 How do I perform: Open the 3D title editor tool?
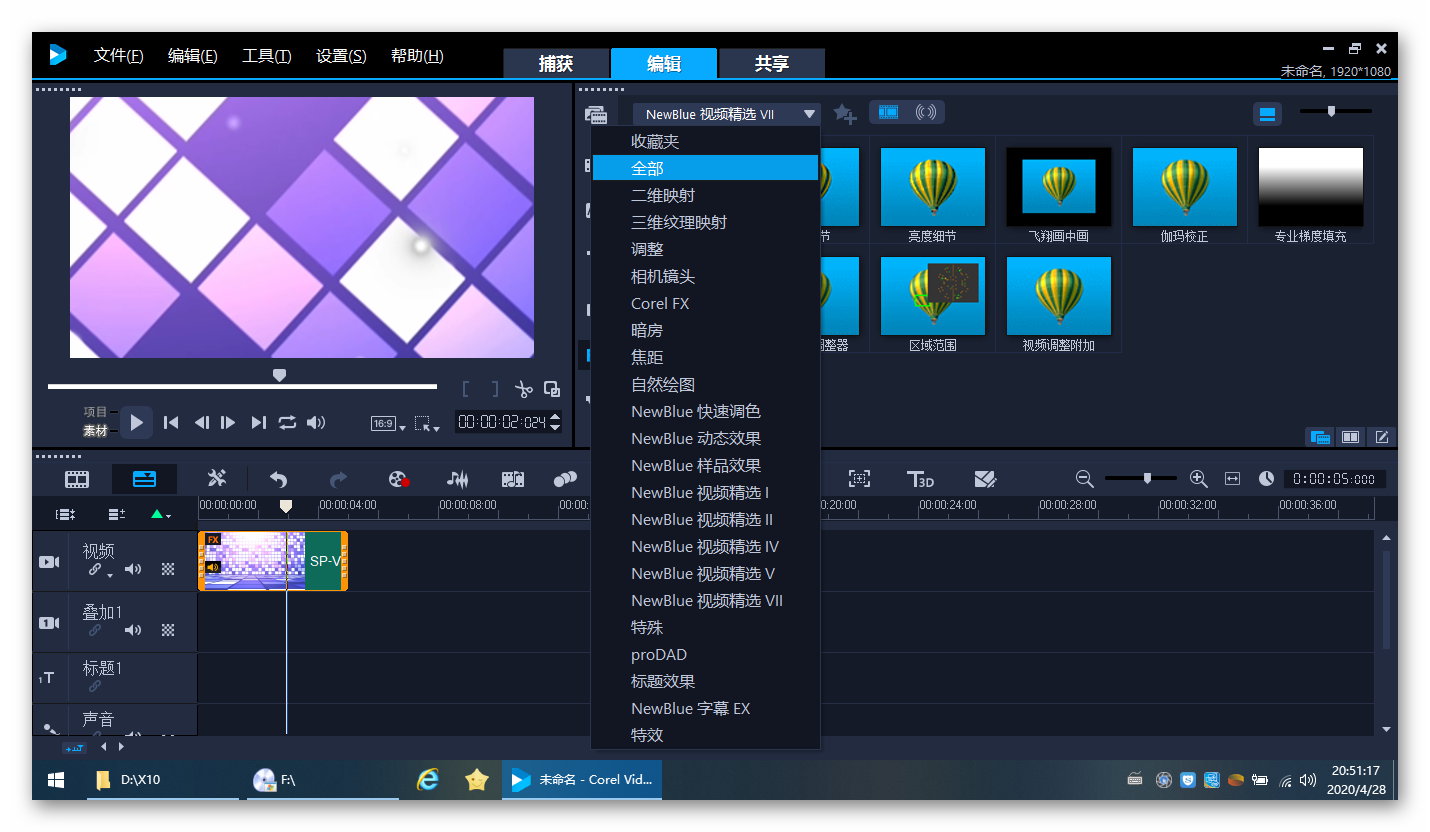click(919, 479)
